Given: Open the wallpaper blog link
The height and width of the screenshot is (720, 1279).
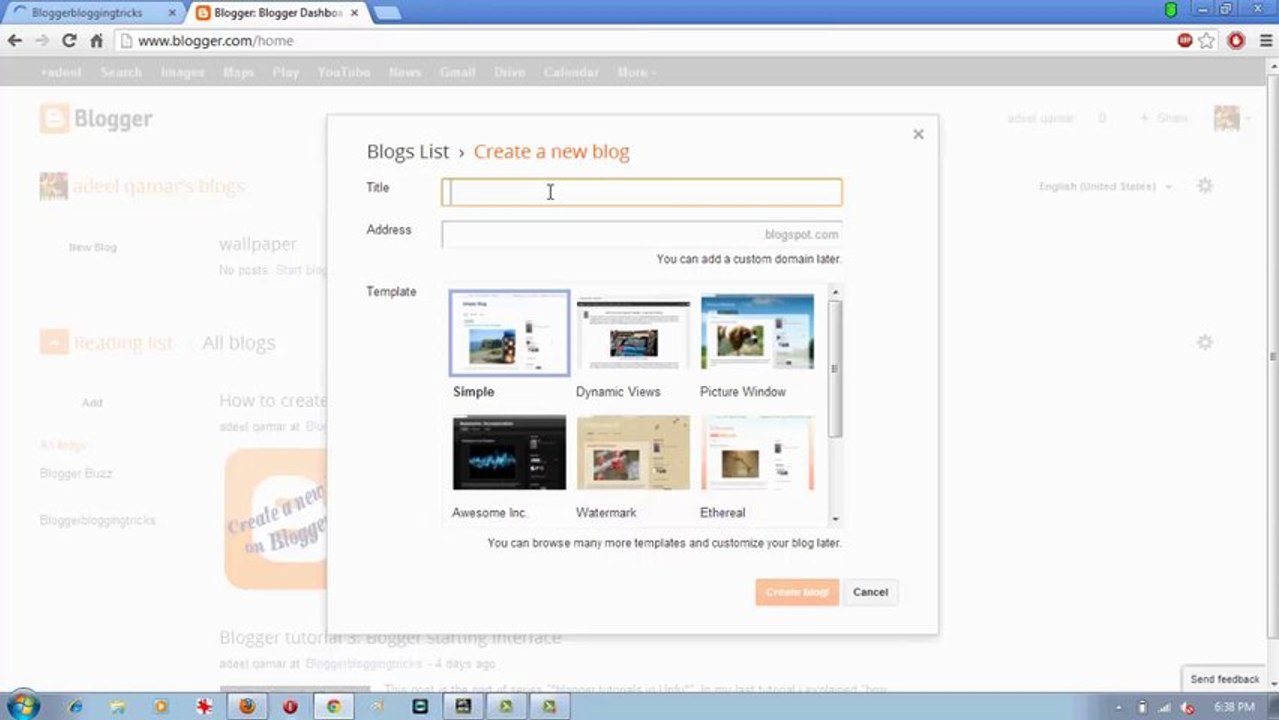Looking at the screenshot, I should tap(258, 244).
